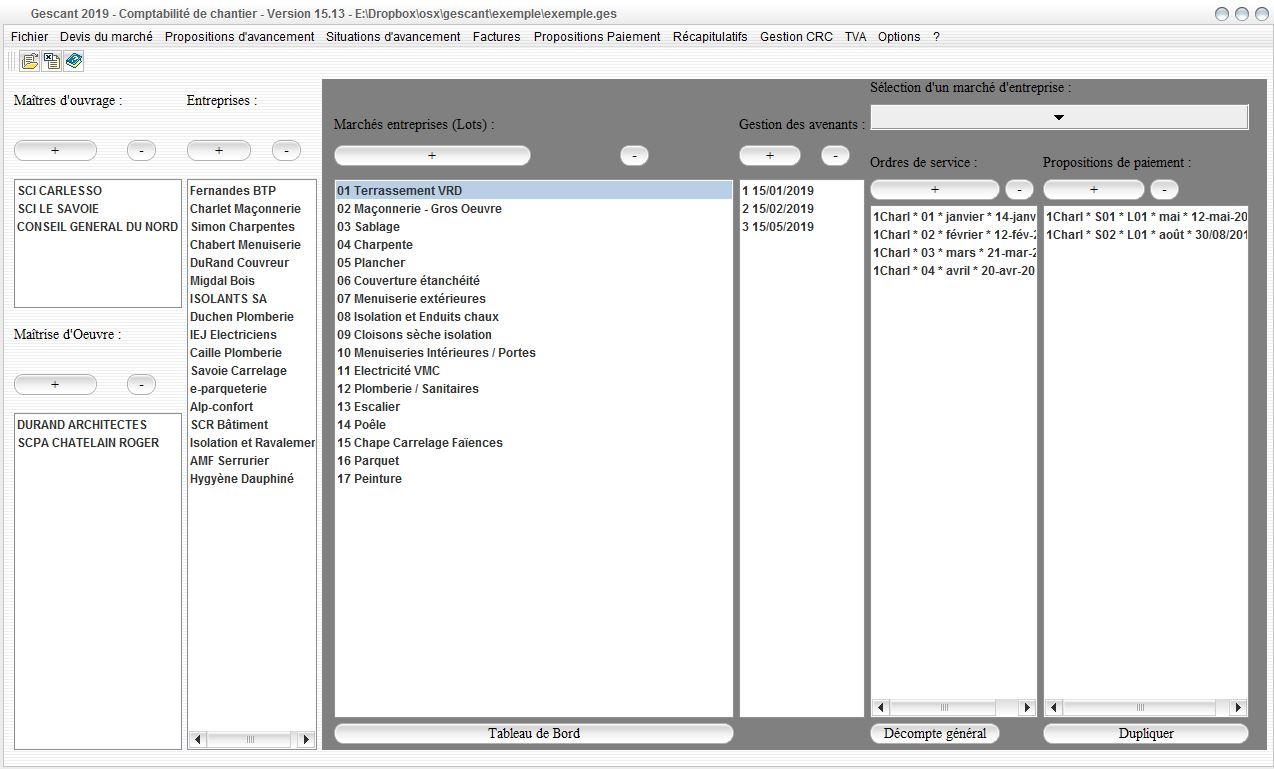Open the TVA menu

pyautogui.click(x=855, y=37)
